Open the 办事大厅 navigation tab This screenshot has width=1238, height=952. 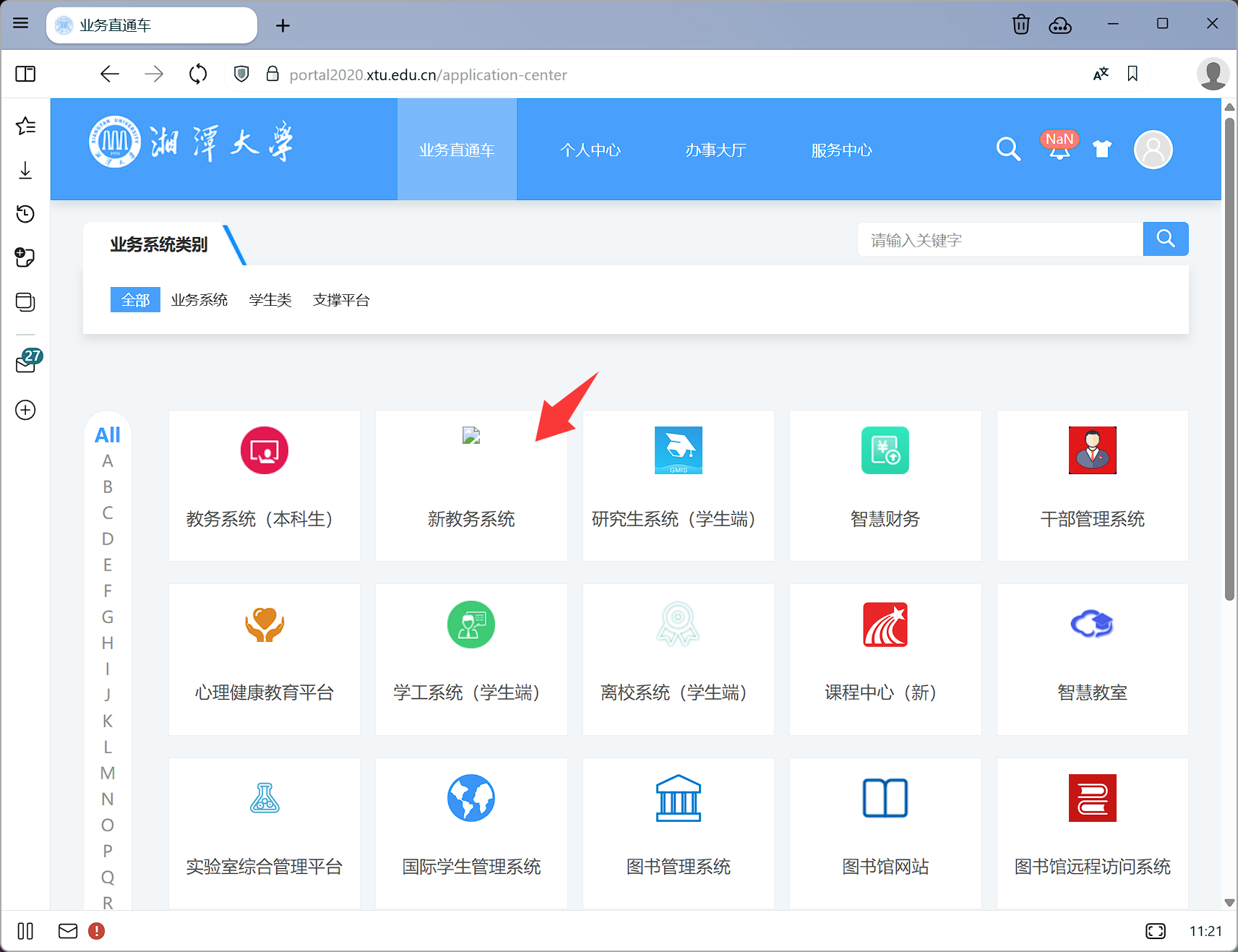click(715, 150)
